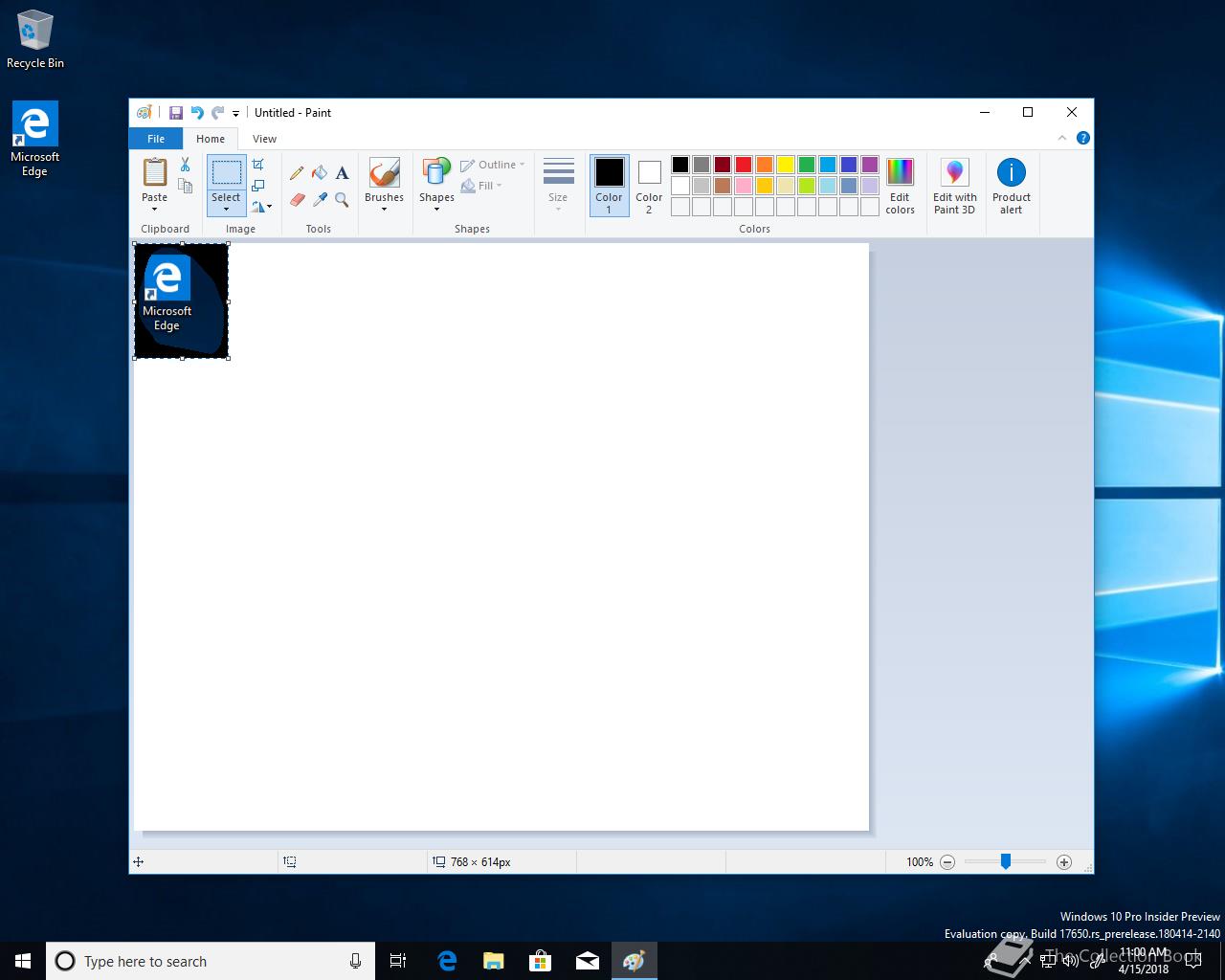The width and height of the screenshot is (1225, 980).
Task: Open Edit with Paint 3D
Action: pyautogui.click(x=955, y=186)
